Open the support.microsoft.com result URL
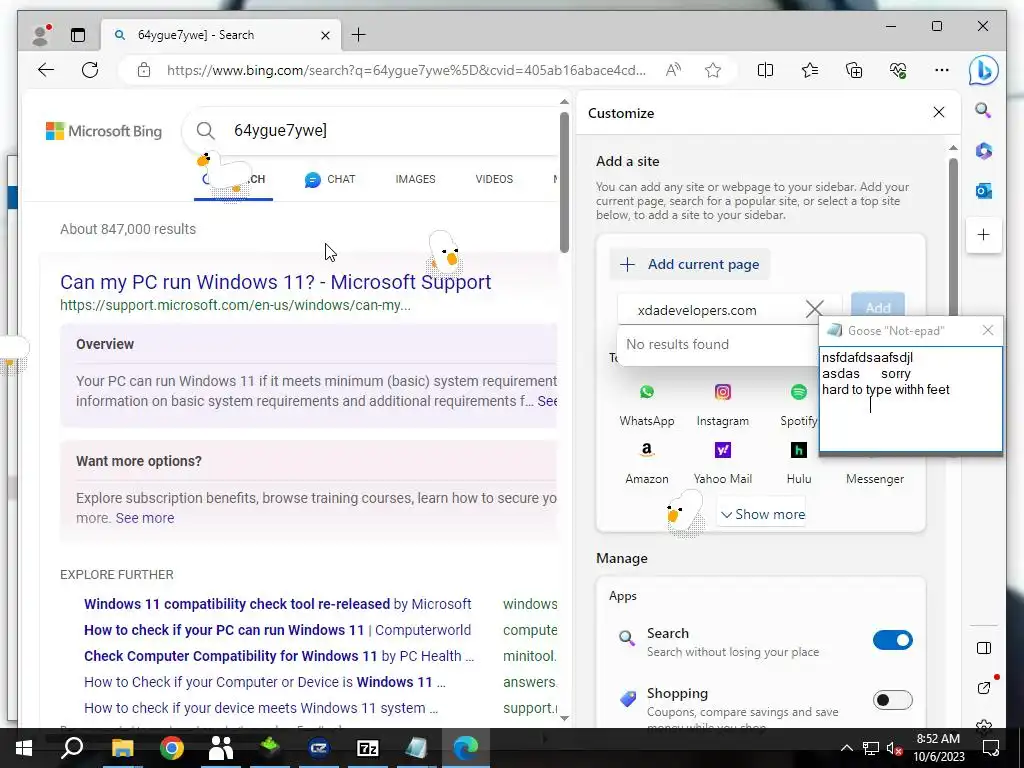Image resolution: width=1024 pixels, height=768 pixels. [x=235, y=305]
